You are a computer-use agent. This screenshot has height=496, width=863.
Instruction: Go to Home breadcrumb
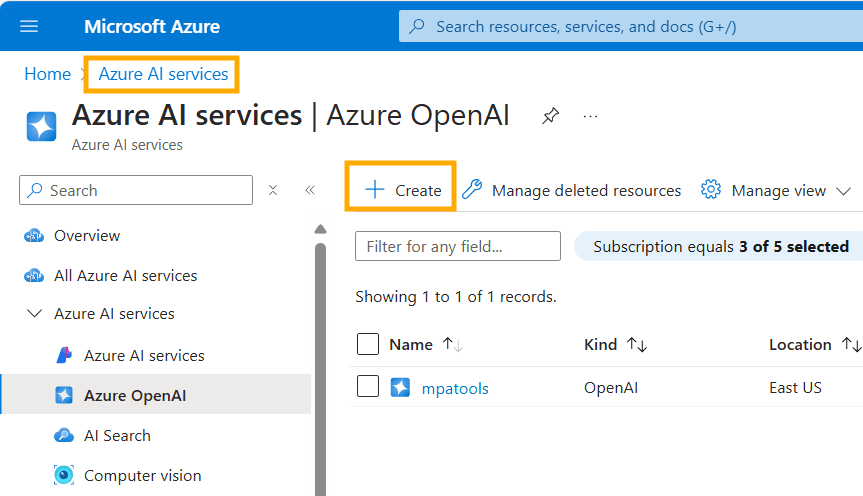coord(47,74)
